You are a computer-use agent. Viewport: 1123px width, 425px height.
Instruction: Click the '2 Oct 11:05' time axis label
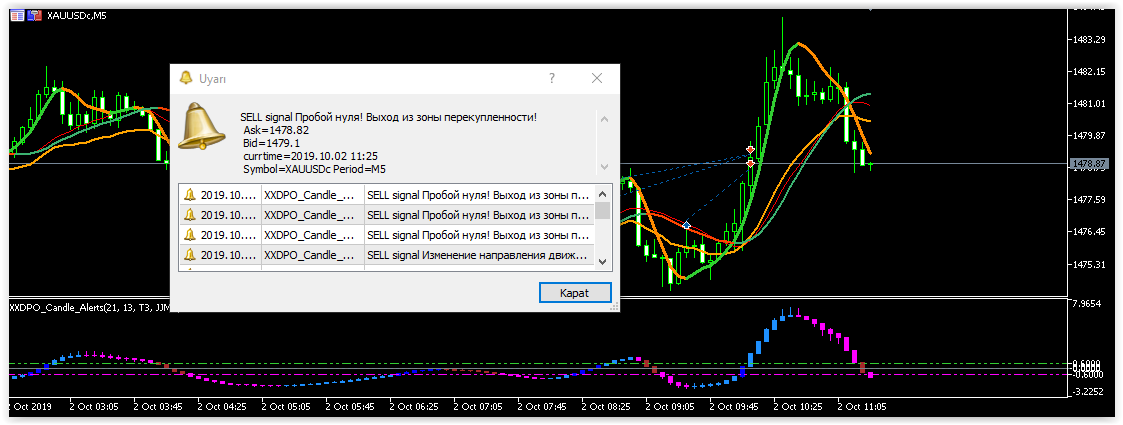(862, 406)
